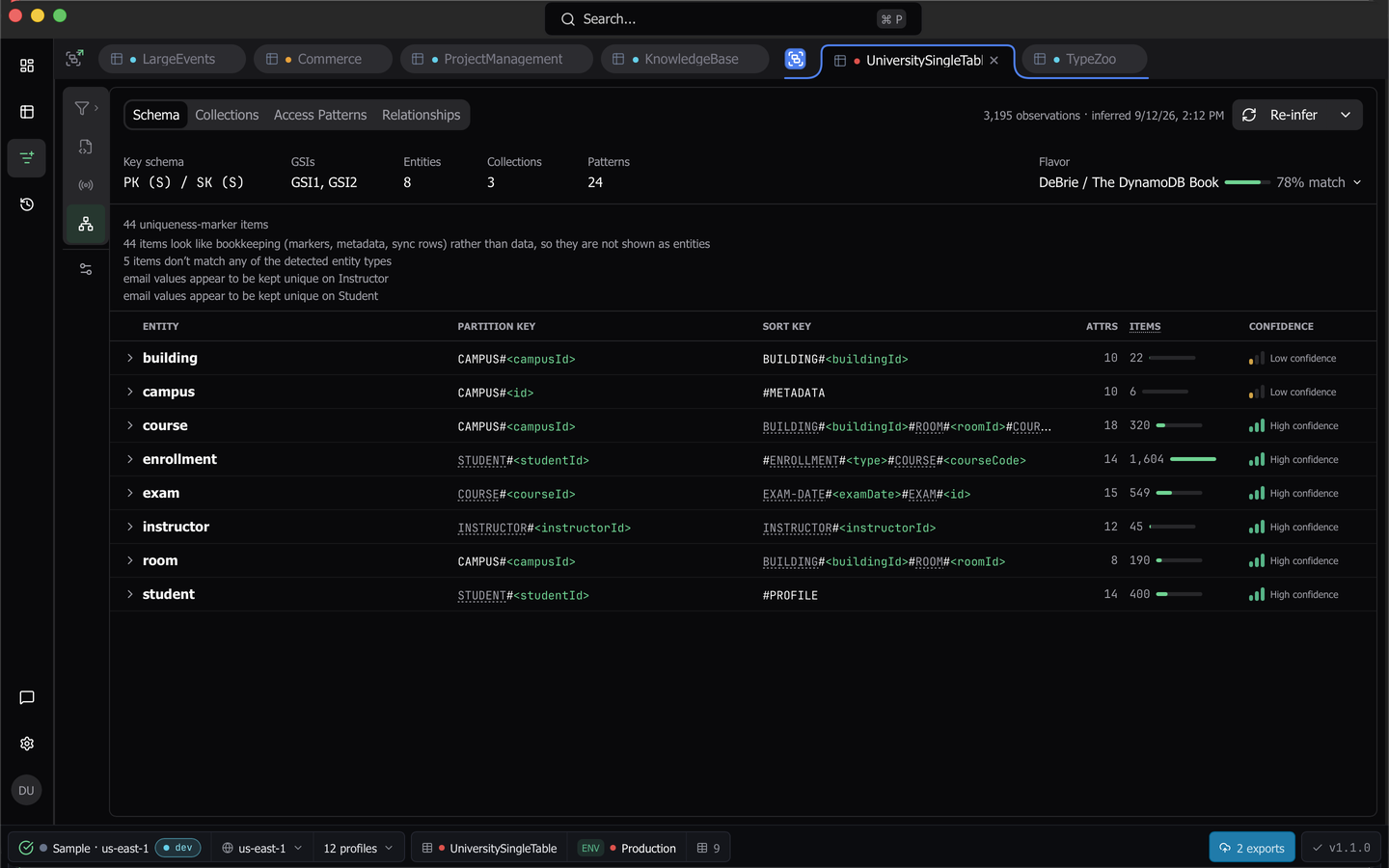This screenshot has height=868, width=1389.
Task: Click the GSI1, GSI2 value
Action: click(324, 182)
